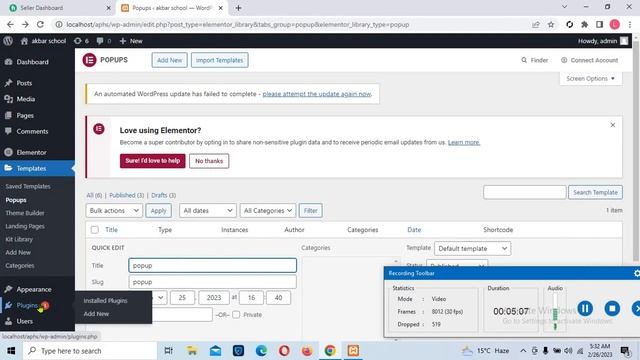Image resolution: width=640 pixels, height=360 pixels.
Task: Open Chrome extensions puzzle icon
Action: [584, 24]
